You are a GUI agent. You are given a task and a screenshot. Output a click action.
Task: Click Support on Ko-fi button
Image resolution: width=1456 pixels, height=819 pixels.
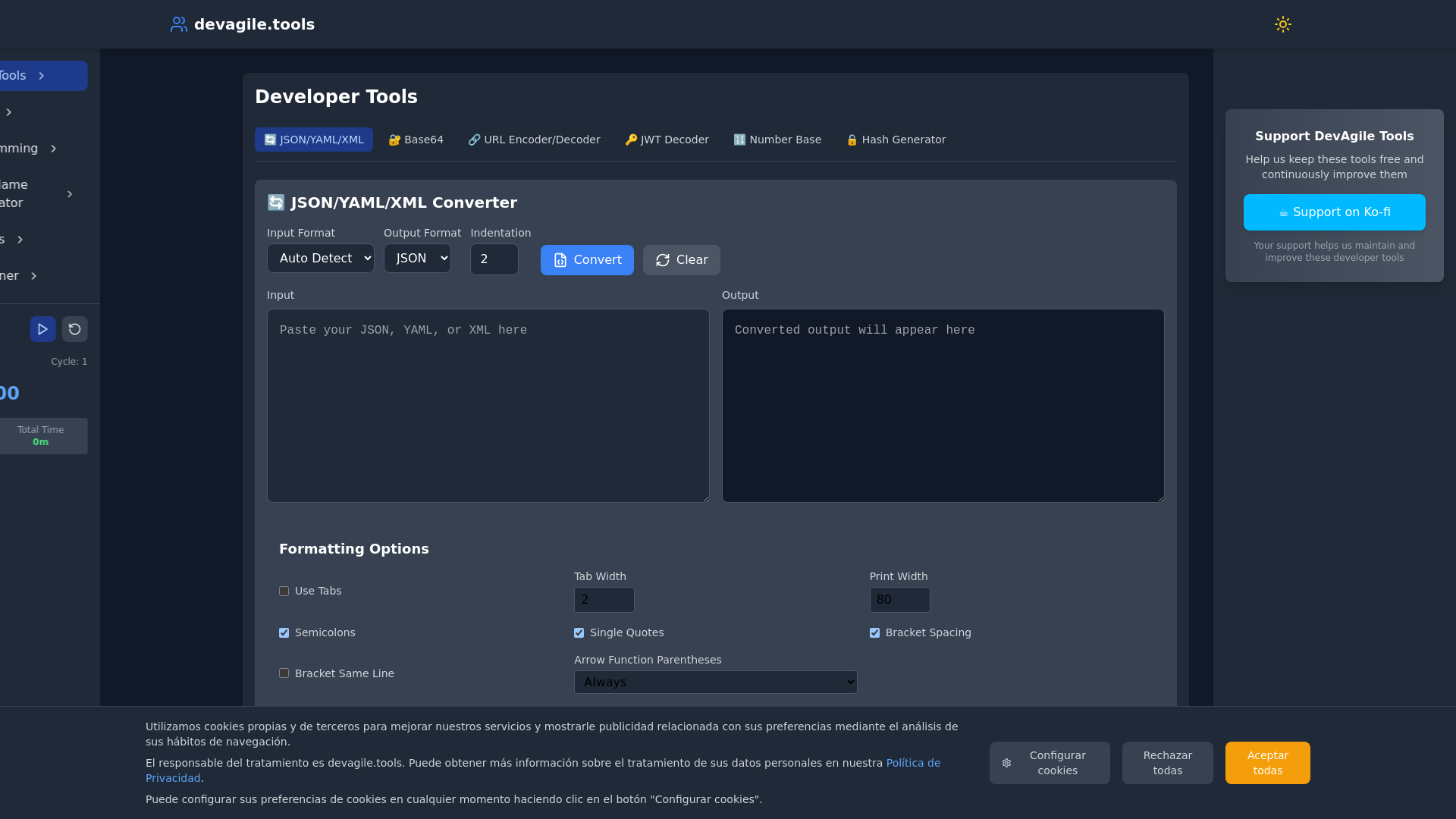pyautogui.click(x=1335, y=212)
